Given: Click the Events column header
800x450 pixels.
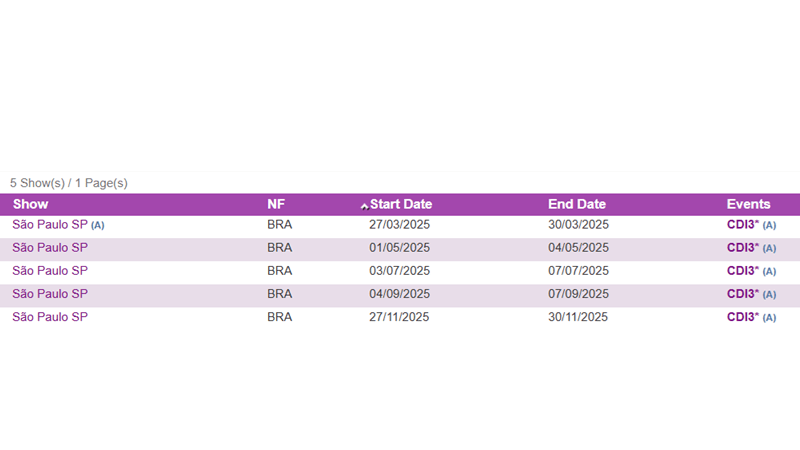Looking at the screenshot, I should tap(748, 204).
